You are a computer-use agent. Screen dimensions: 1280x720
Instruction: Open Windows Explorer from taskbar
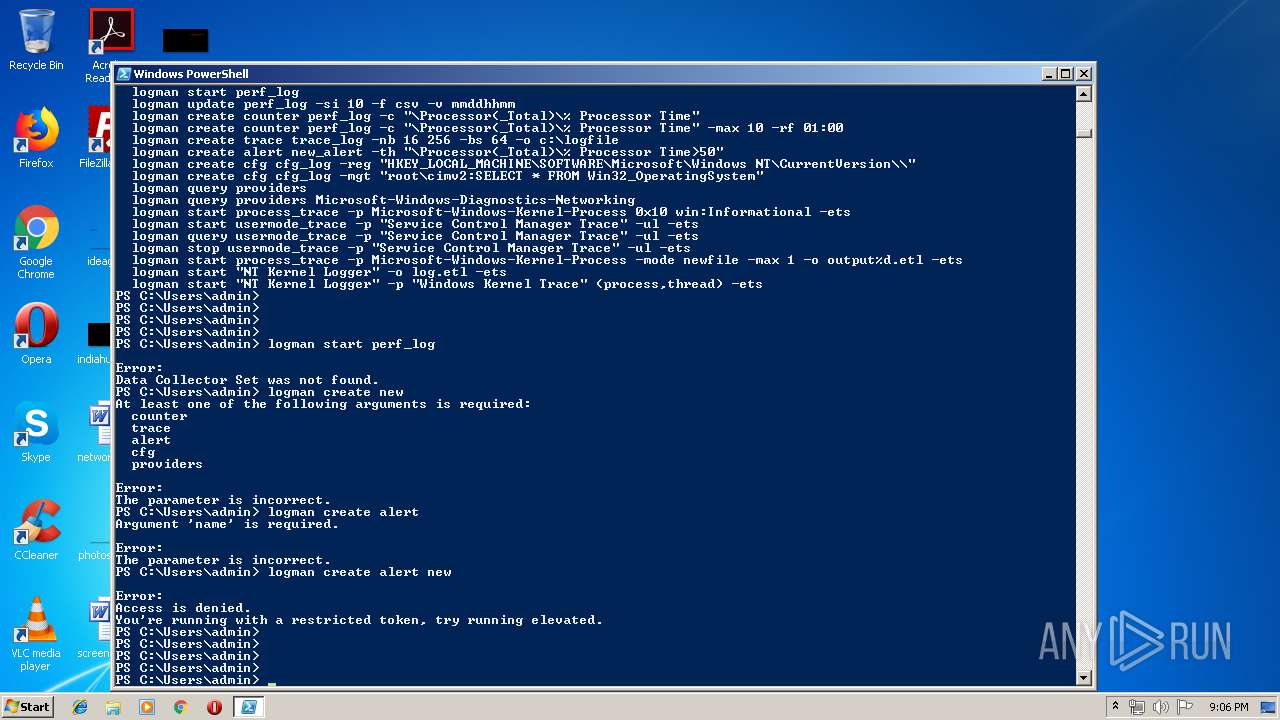(113, 707)
